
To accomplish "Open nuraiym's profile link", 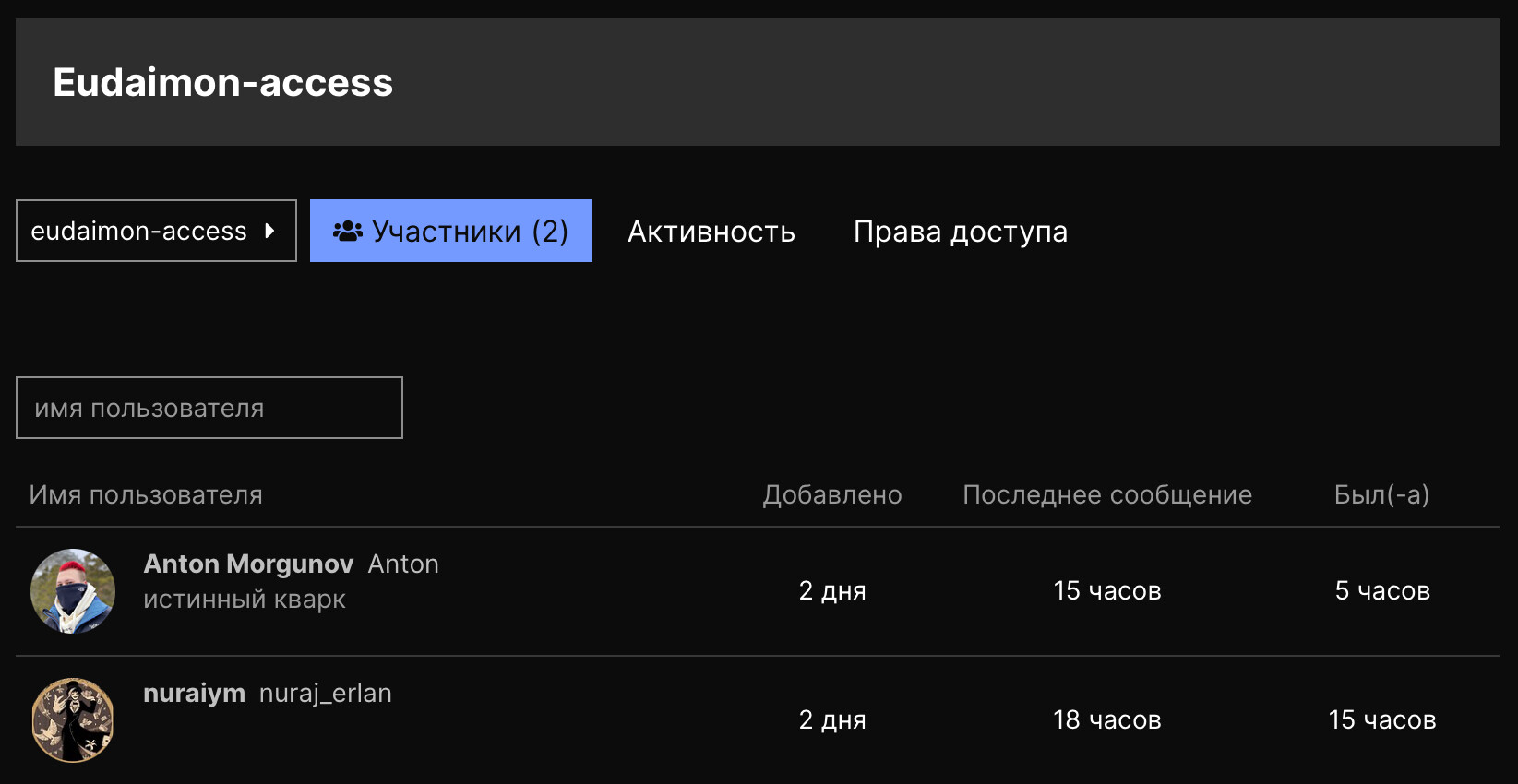I will [194, 693].
